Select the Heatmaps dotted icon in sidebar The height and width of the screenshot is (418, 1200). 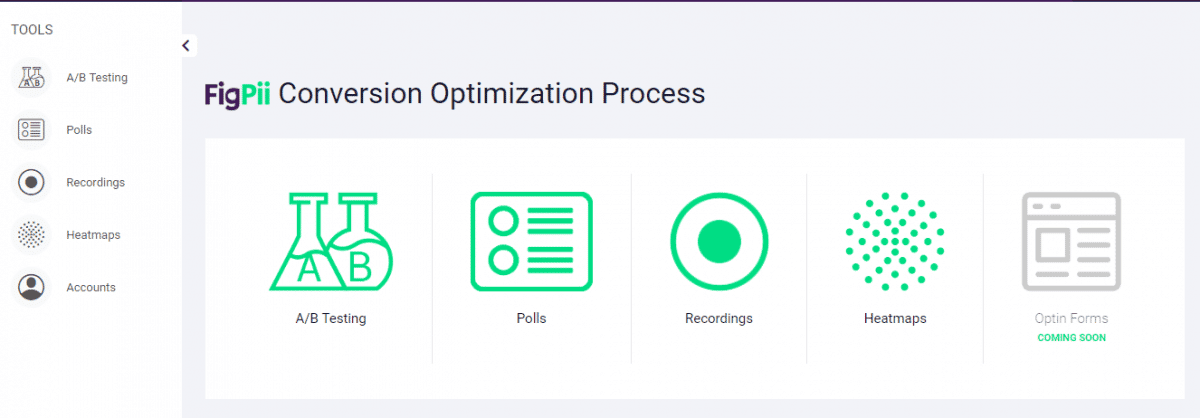pos(32,235)
